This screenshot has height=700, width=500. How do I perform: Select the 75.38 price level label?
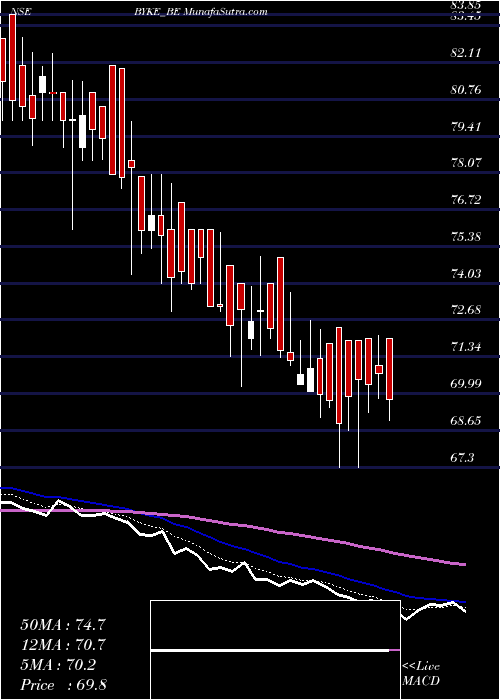pos(466,237)
